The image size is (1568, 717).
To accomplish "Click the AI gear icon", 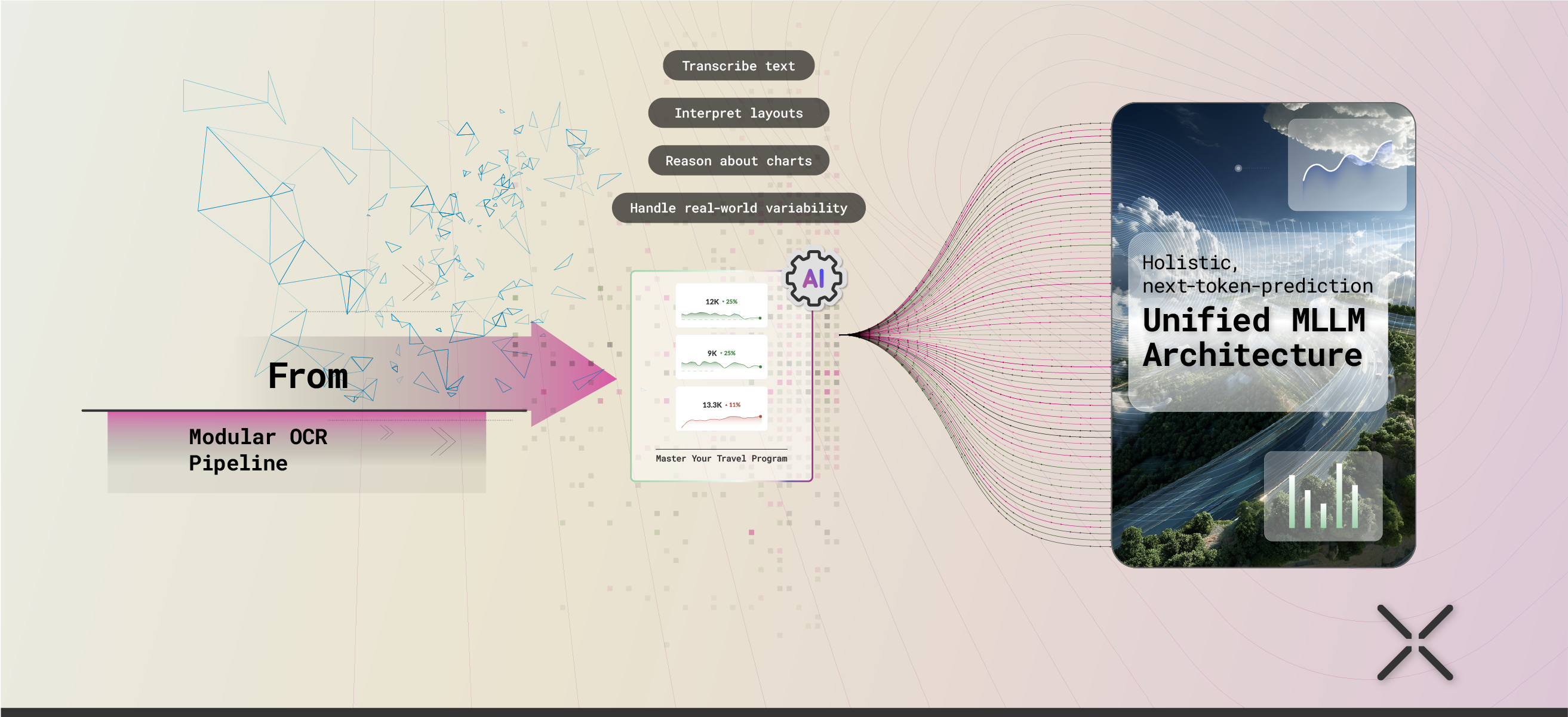I will point(814,278).
